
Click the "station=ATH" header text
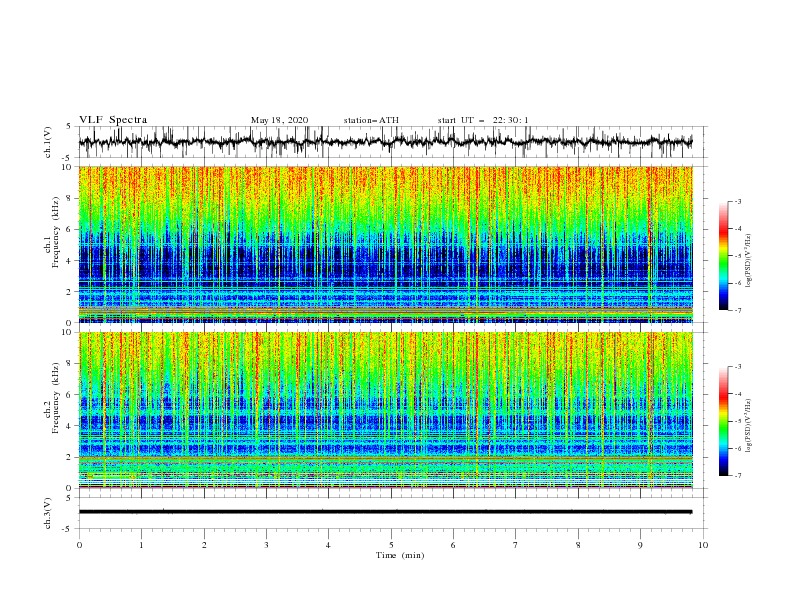pyautogui.click(x=371, y=120)
